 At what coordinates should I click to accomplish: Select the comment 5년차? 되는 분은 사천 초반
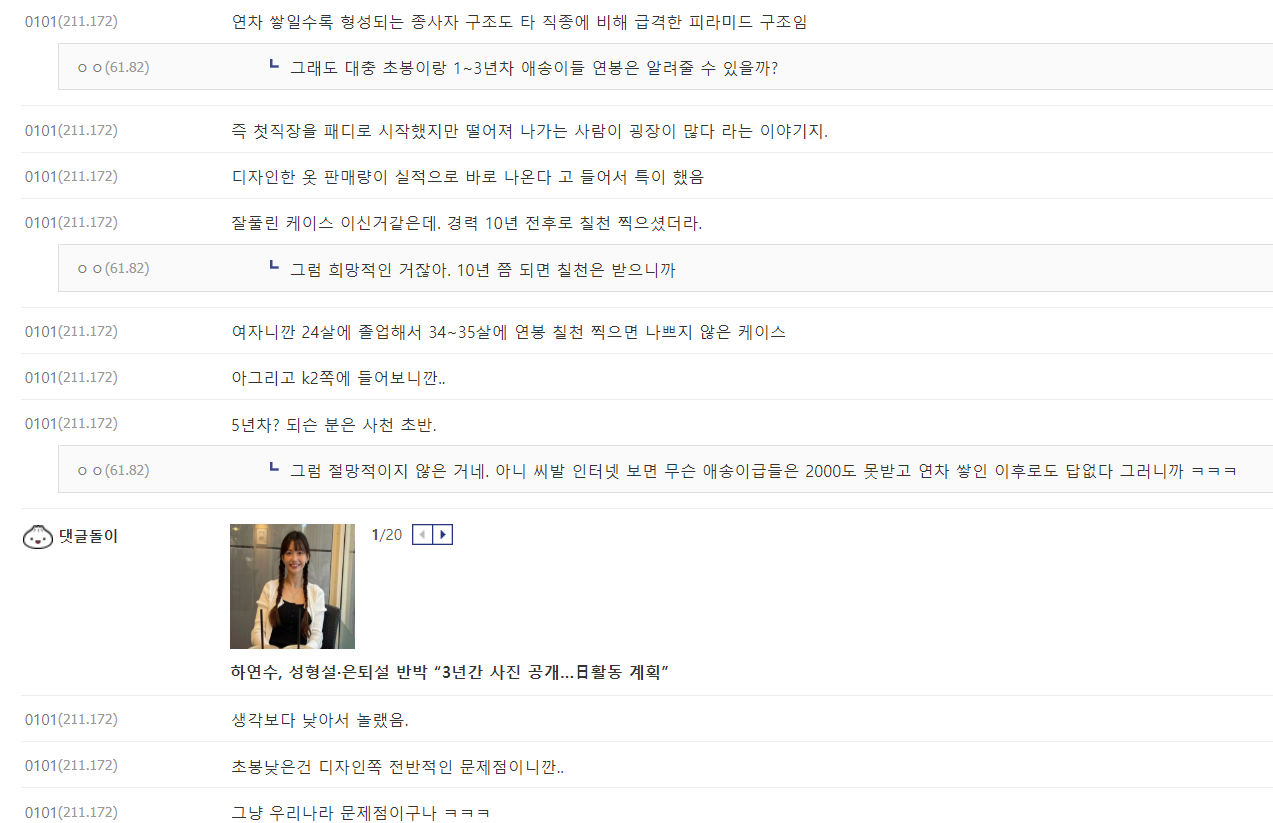(x=334, y=424)
